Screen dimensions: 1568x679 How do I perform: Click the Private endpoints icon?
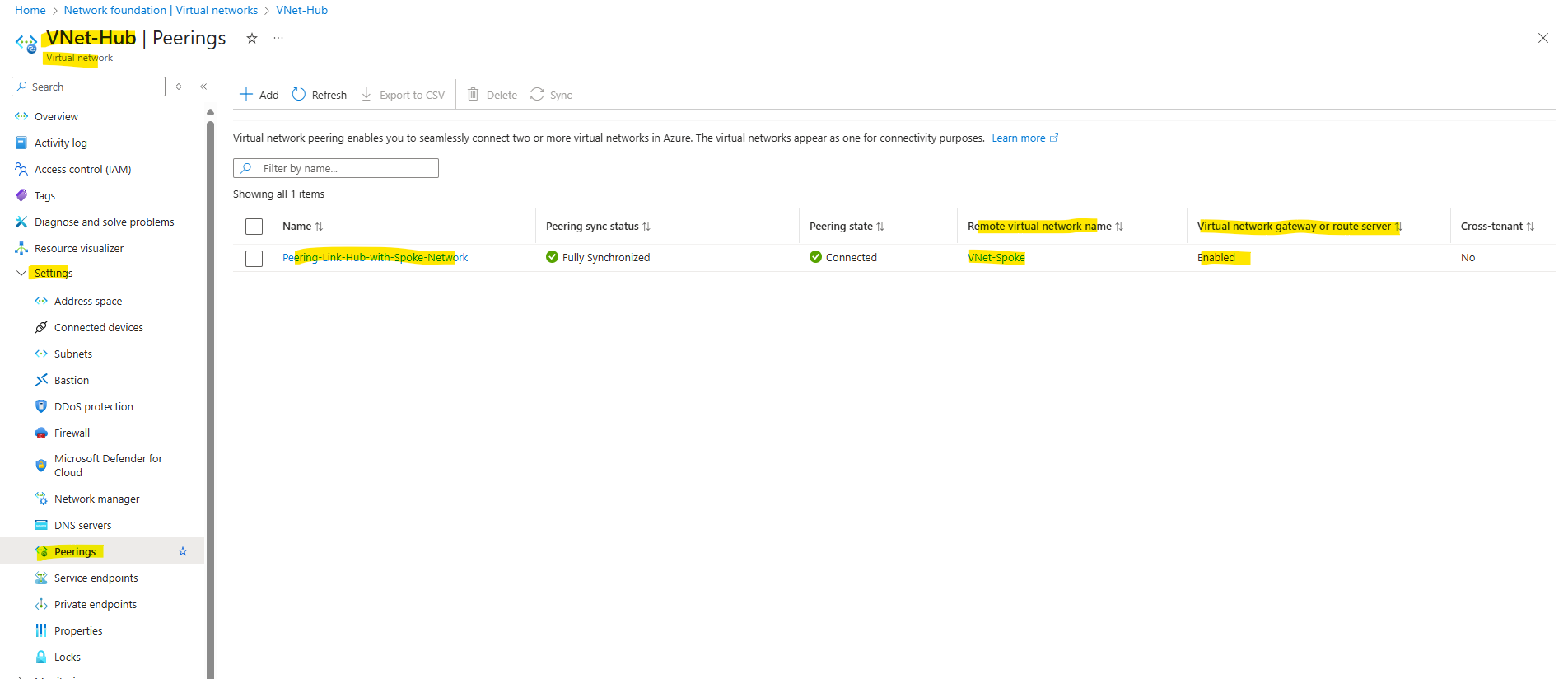41,604
